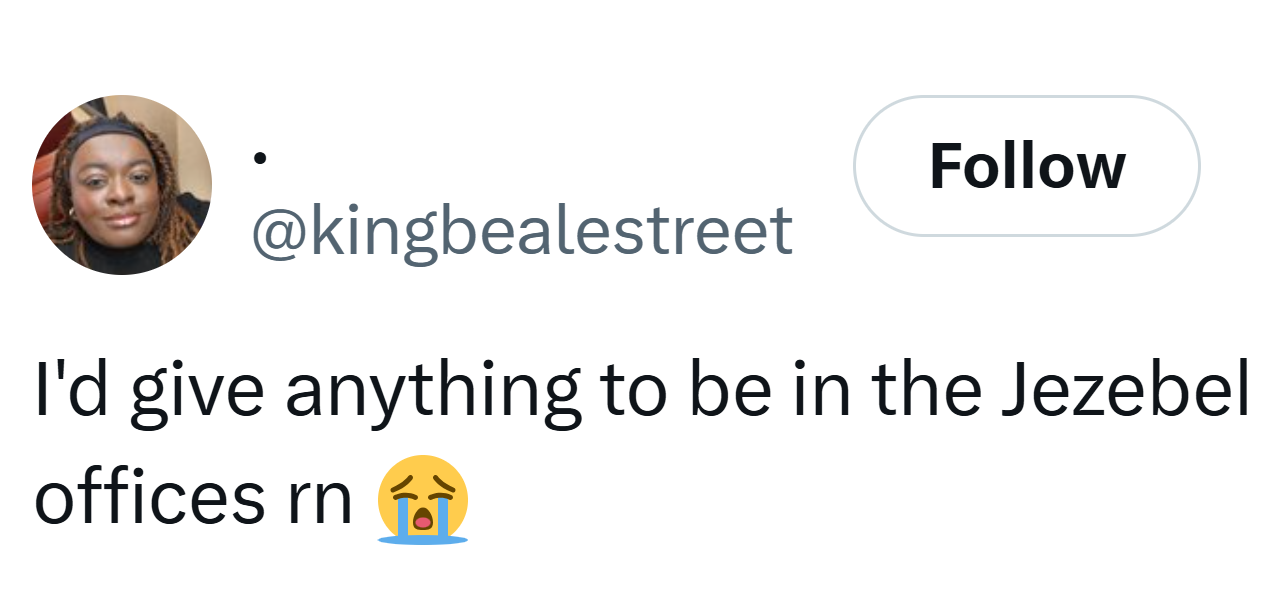Click the @ symbol in the handle
Viewport: 1275px width, 612px height.
[x=279, y=231]
